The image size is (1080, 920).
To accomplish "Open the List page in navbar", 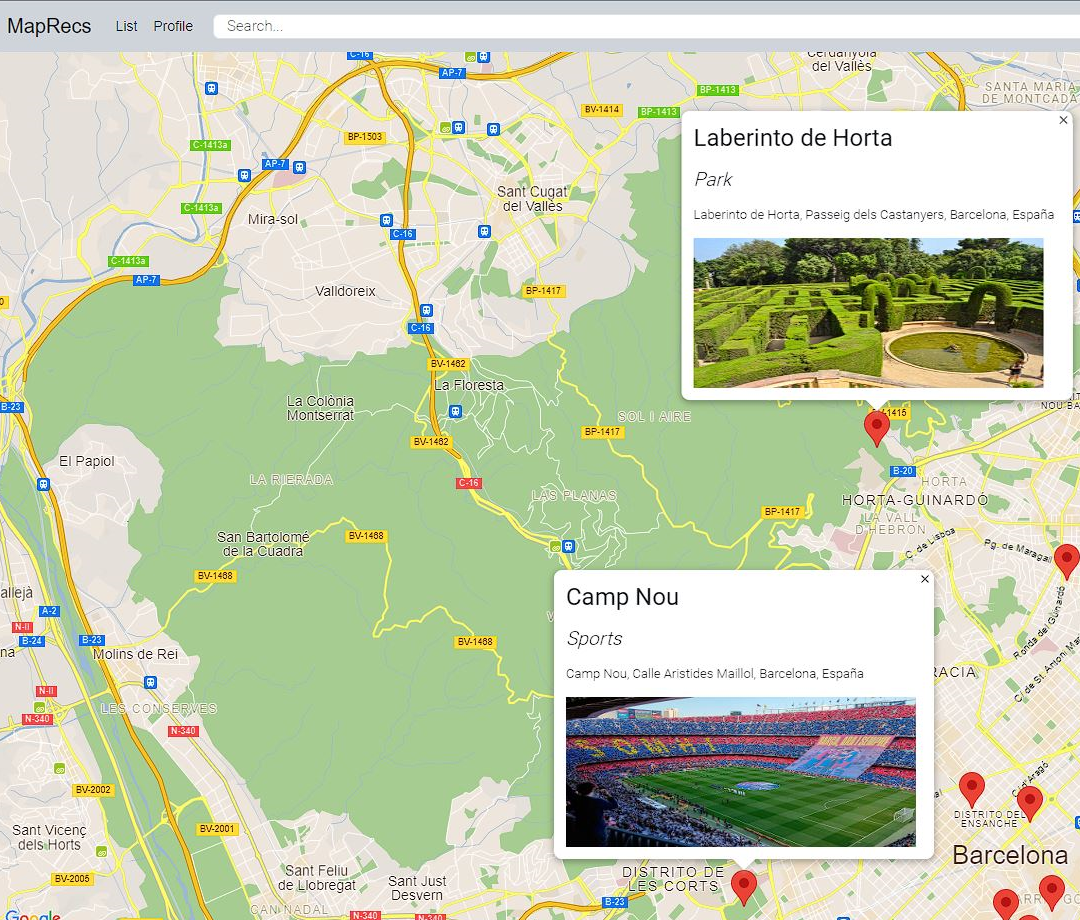I will tap(126, 26).
